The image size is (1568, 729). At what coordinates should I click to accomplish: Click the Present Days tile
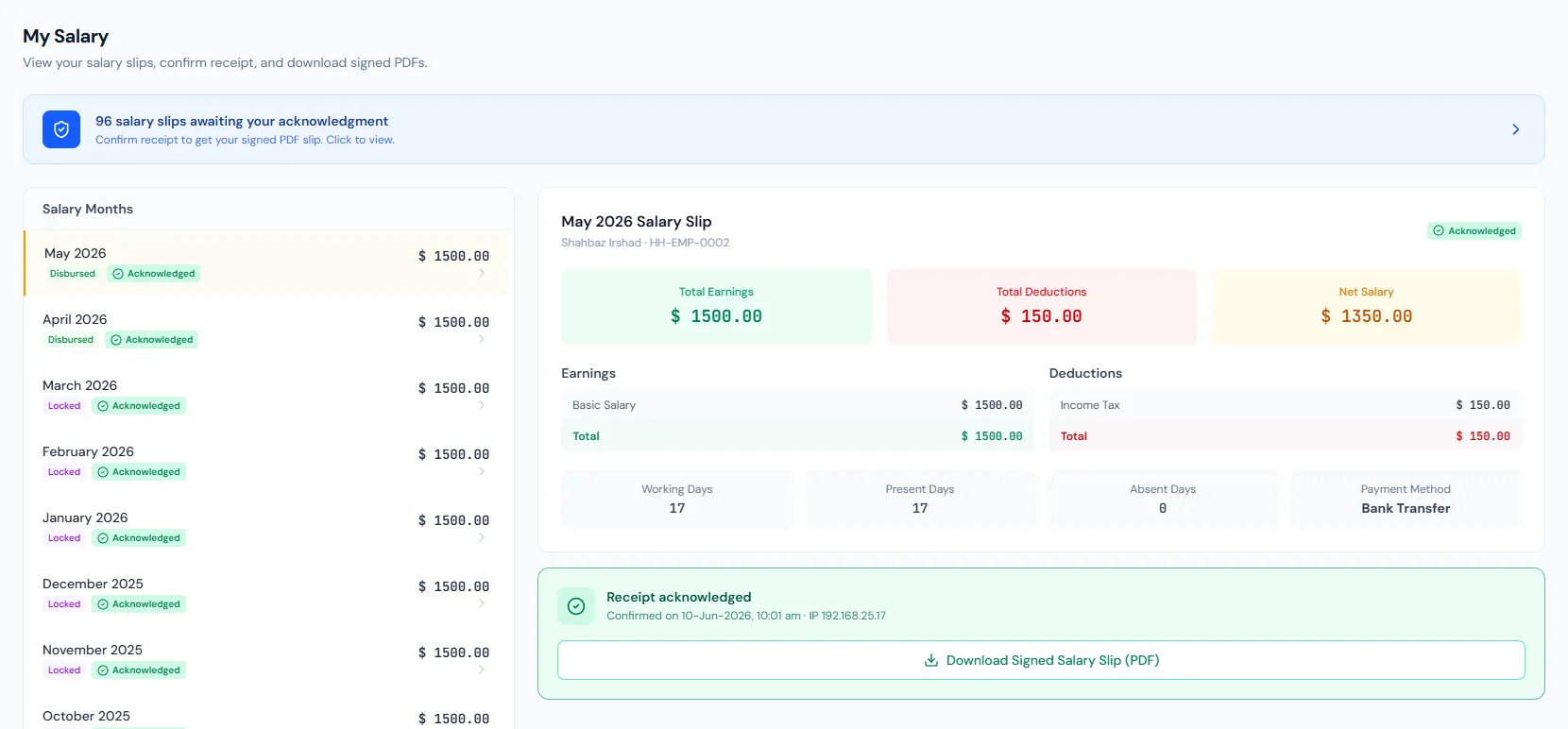click(x=920, y=499)
